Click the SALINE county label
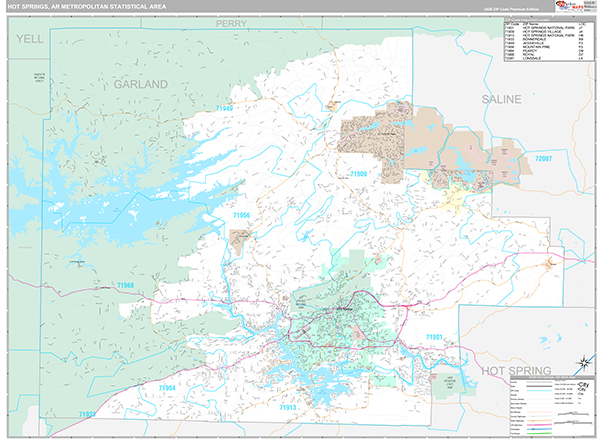The height and width of the screenshot is (439, 600). [x=501, y=100]
